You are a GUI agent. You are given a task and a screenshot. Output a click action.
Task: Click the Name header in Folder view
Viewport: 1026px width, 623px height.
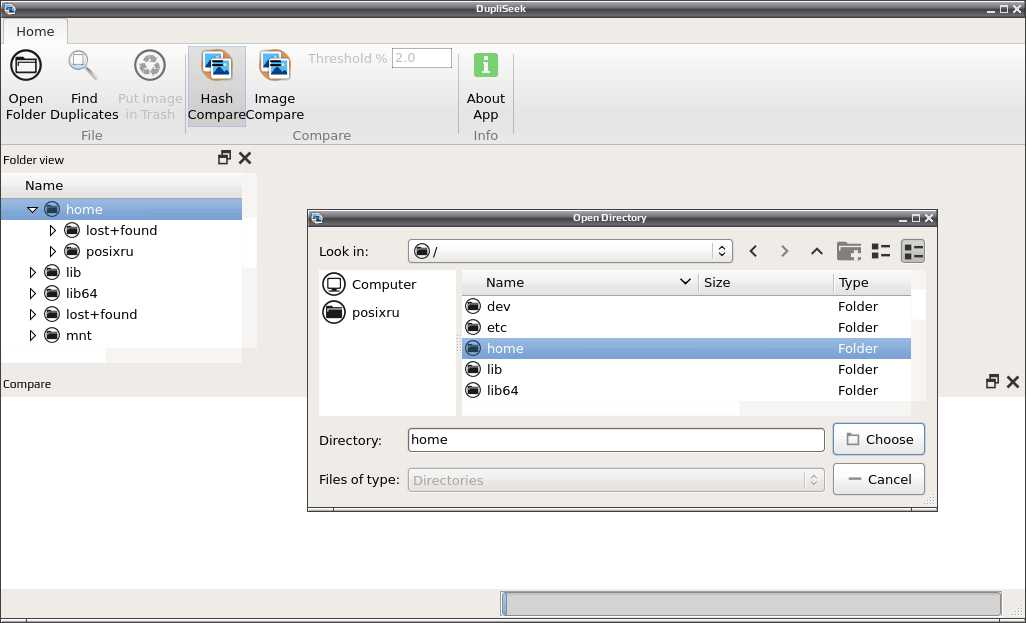pos(122,186)
